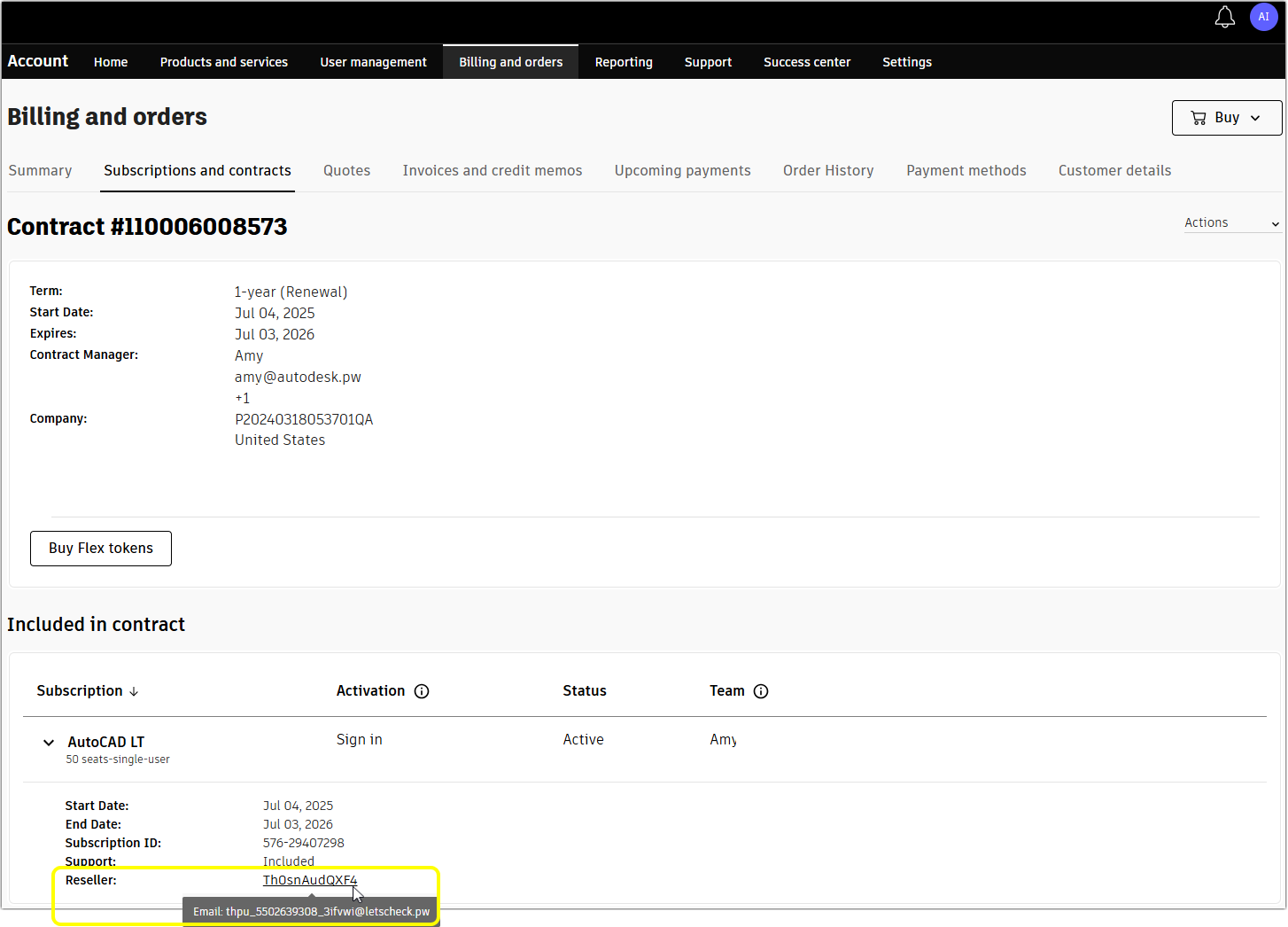
Task: Open the Actions dropdown
Action: (x=1229, y=222)
